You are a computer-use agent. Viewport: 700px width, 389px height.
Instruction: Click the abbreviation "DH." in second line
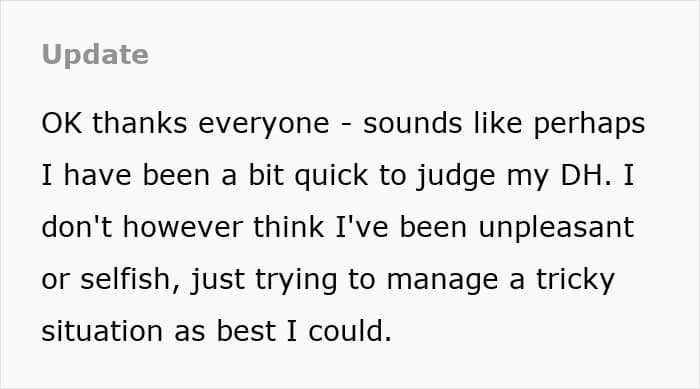pyautogui.click(x=586, y=175)
